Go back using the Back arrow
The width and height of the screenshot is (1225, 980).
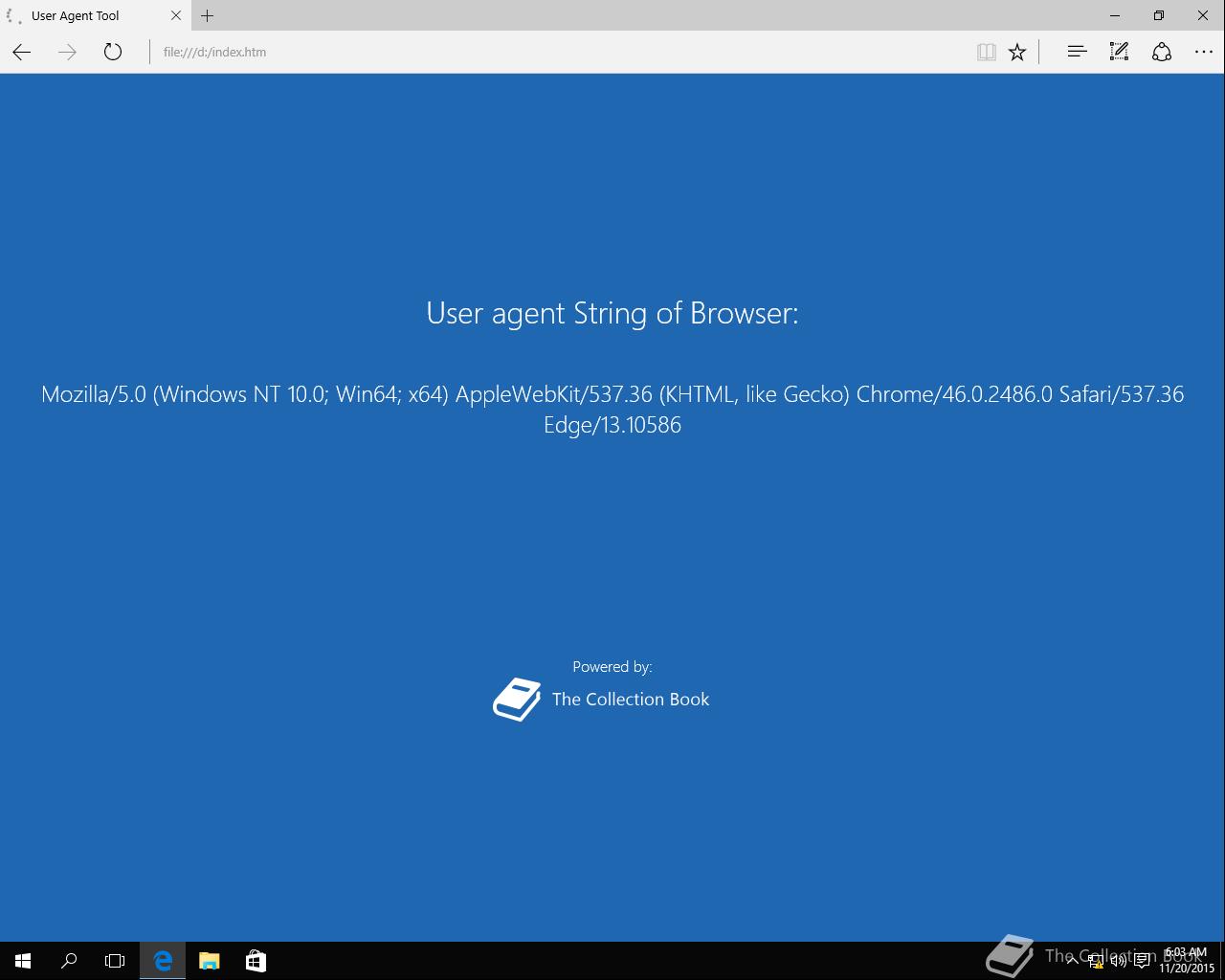[x=22, y=52]
